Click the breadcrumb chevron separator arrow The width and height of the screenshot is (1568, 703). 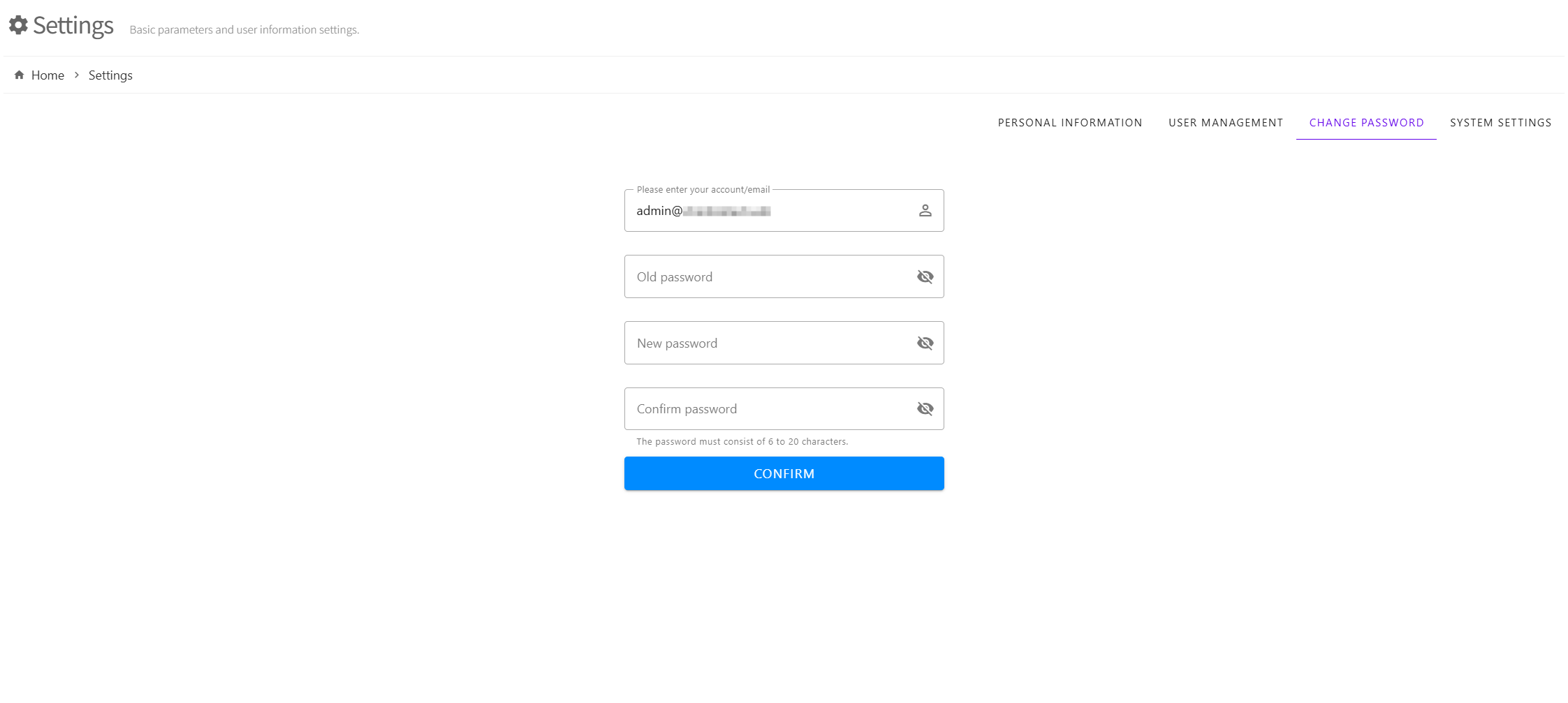77,75
